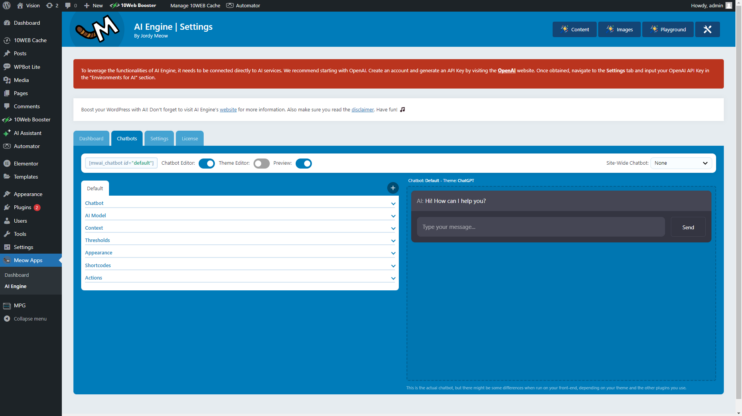
Task: Turn off the Preview toggle
Action: point(304,163)
